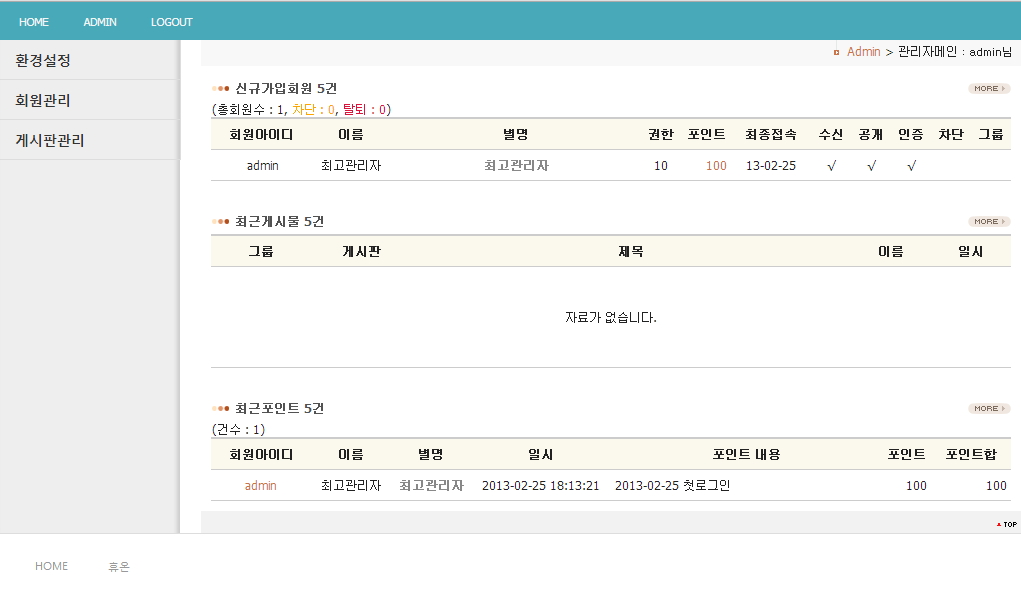Click LOGOUT in top navigation bar
The height and width of the screenshot is (601, 1021).
click(x=172, y=22)
